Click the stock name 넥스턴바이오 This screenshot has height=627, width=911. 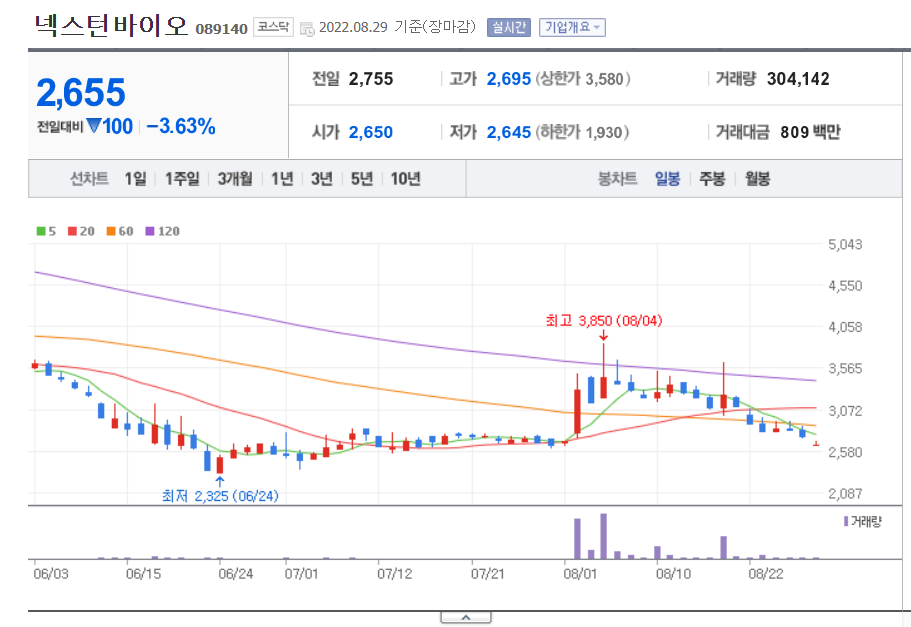tap(111, 26)
